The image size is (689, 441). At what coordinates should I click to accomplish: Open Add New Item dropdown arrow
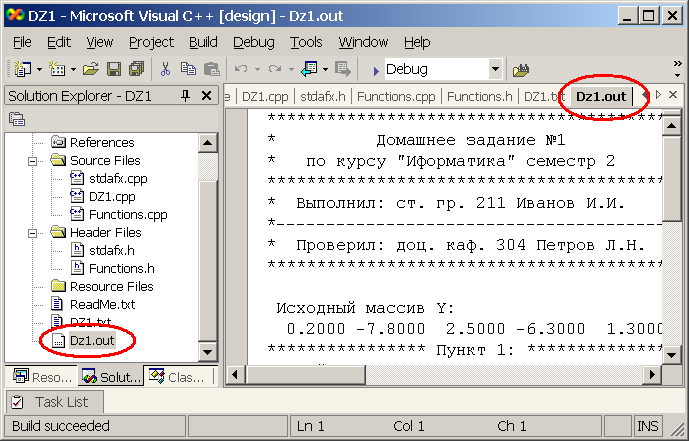tap(73, 69)
